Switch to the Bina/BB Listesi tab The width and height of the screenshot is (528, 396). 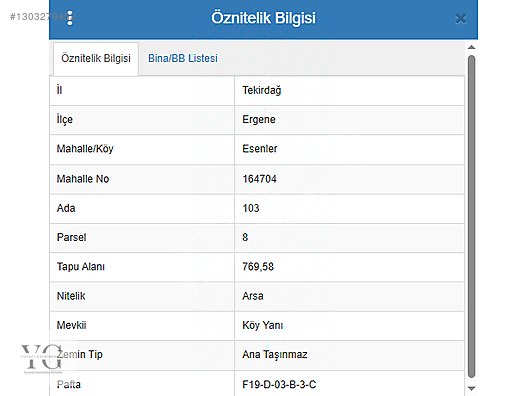coord(183,58)
